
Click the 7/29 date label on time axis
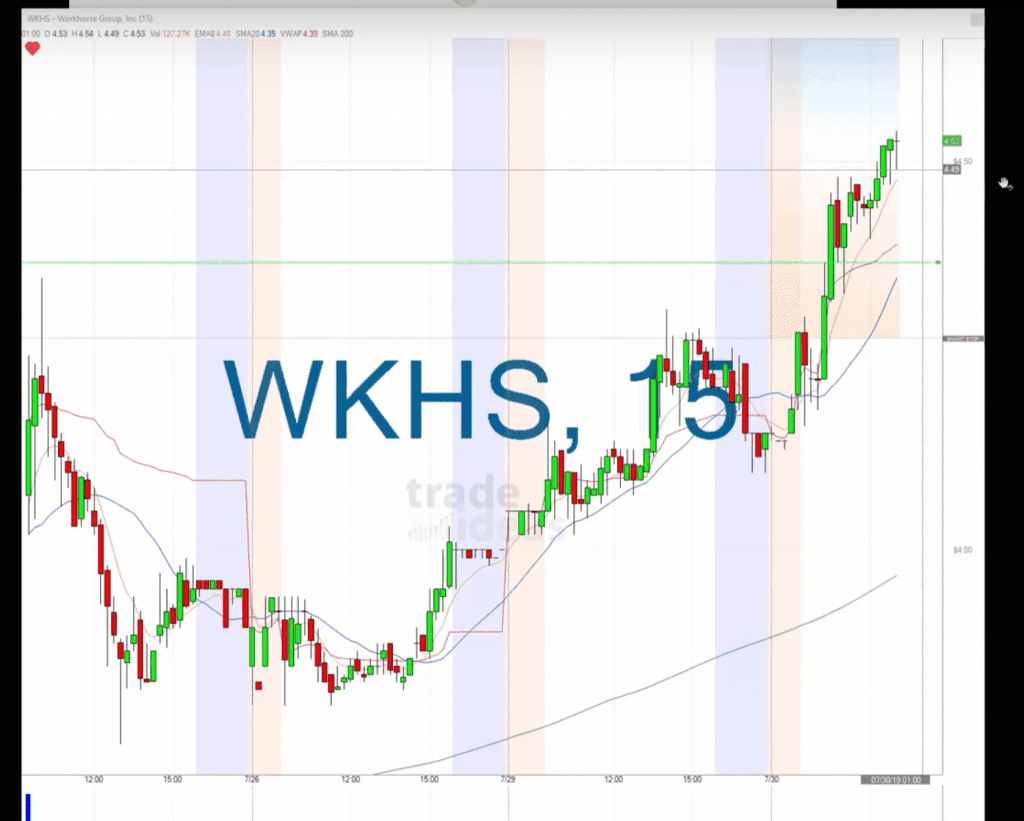pyautogui.click(x=508, y=779)
